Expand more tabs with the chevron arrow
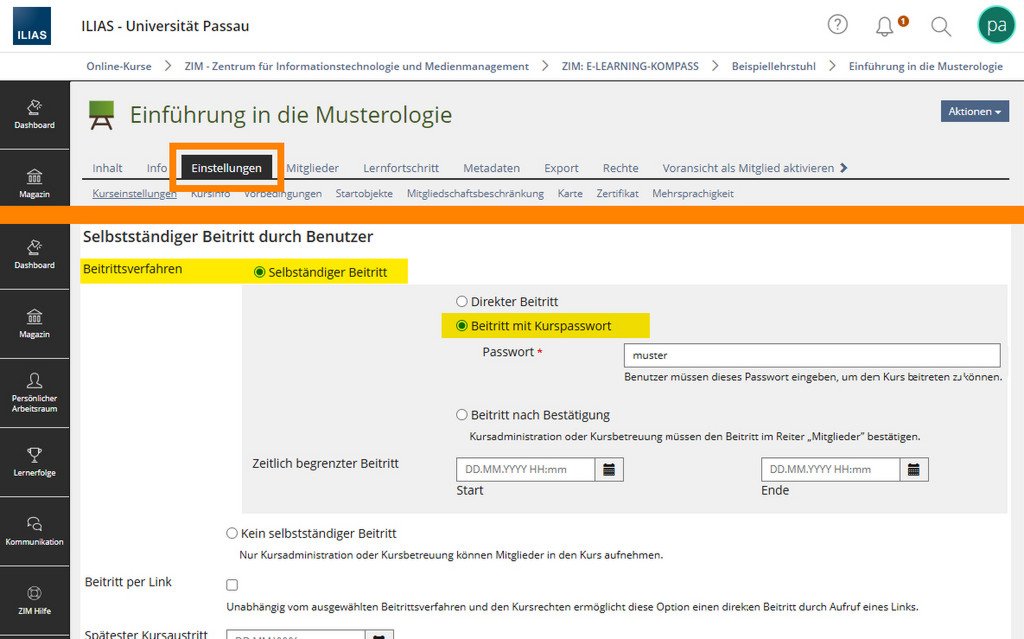The image size is (1024, 639). 844,168
